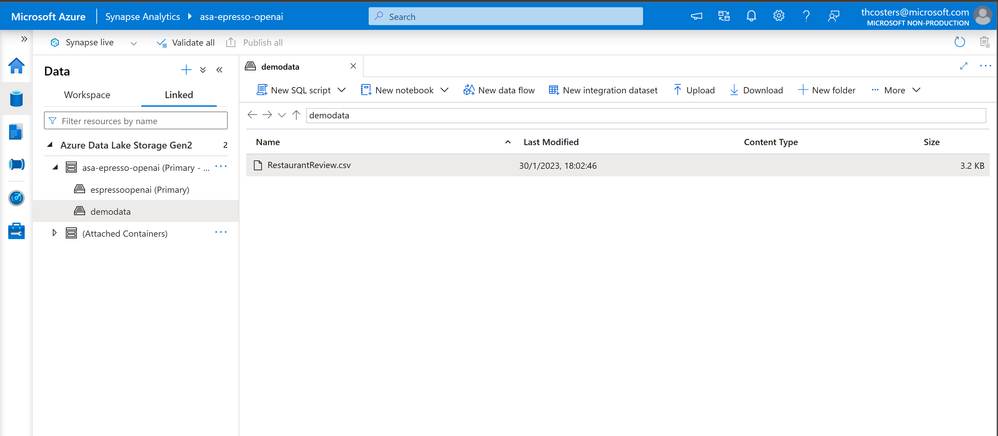Image resolution: width=998 pixels, height=436 pixels.
Task: Click the demodata path field
Action: tap(645, 115)
